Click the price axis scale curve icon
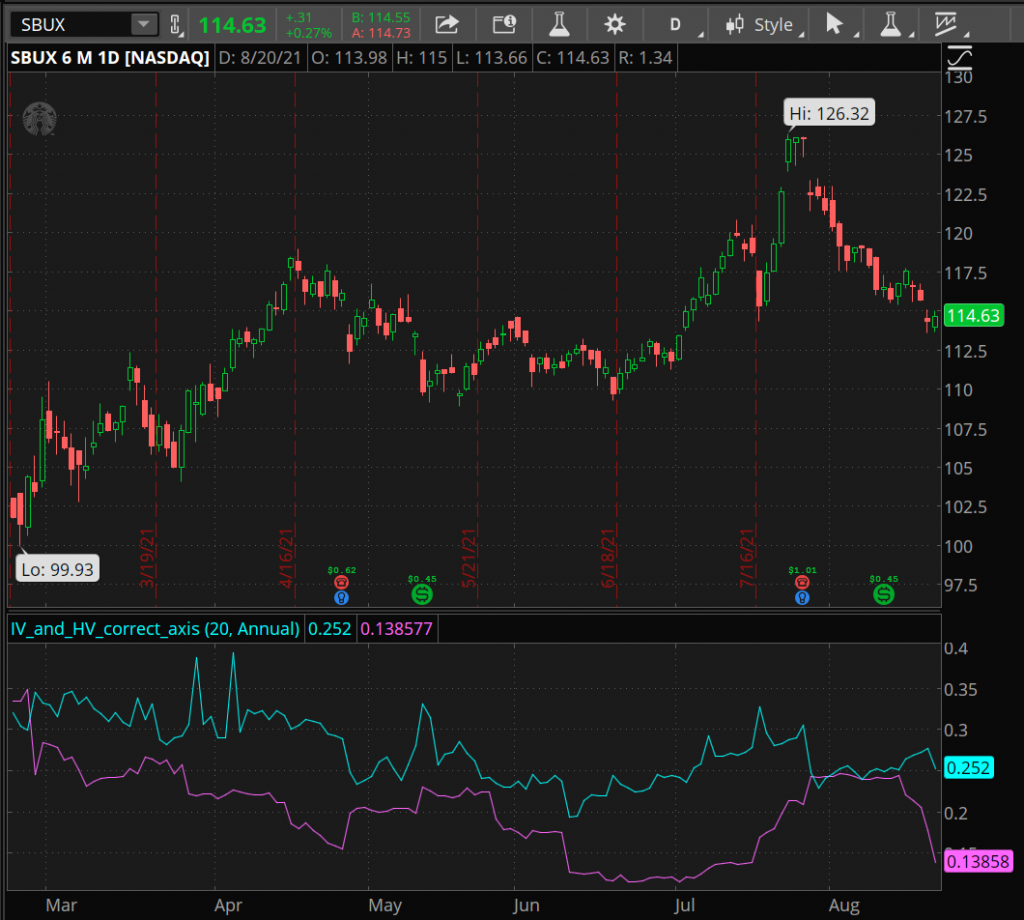 pyautogui.click(x=959, y=58)
